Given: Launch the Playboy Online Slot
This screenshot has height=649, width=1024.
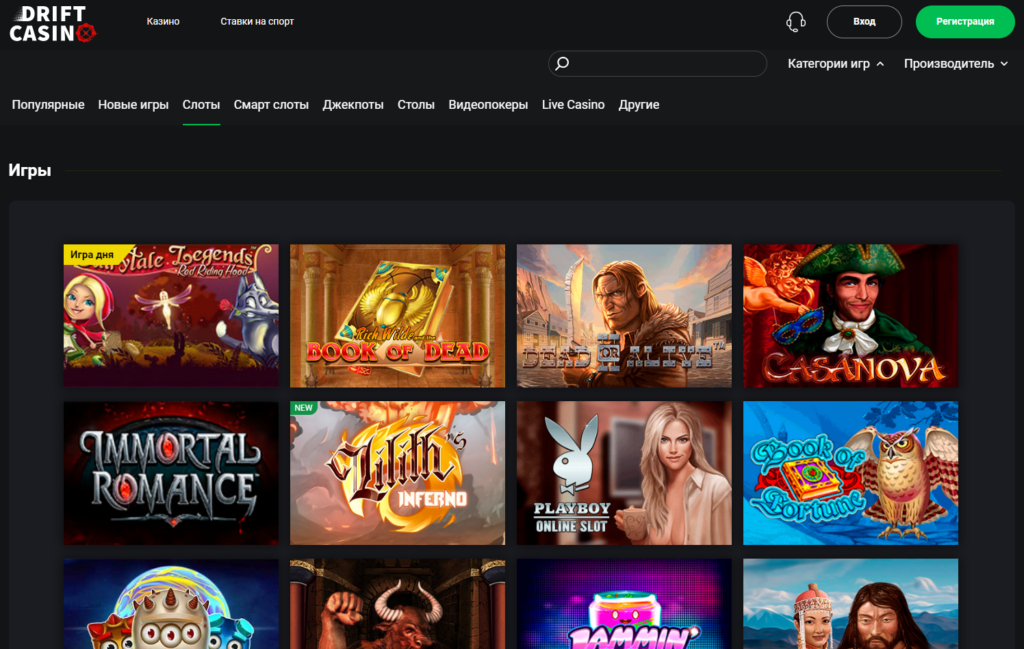Looking at the screenshot, I should (624, 473).
